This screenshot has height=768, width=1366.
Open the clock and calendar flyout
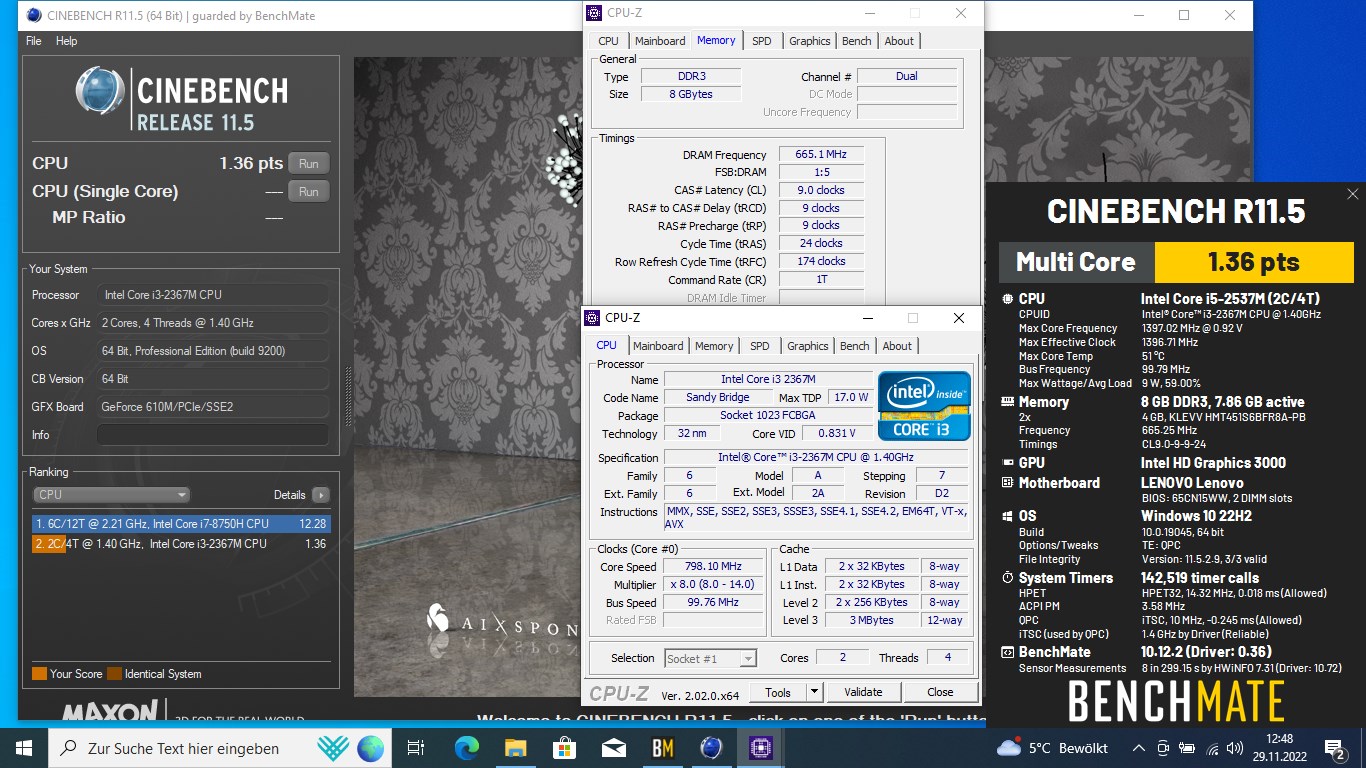pos(1280,748)
